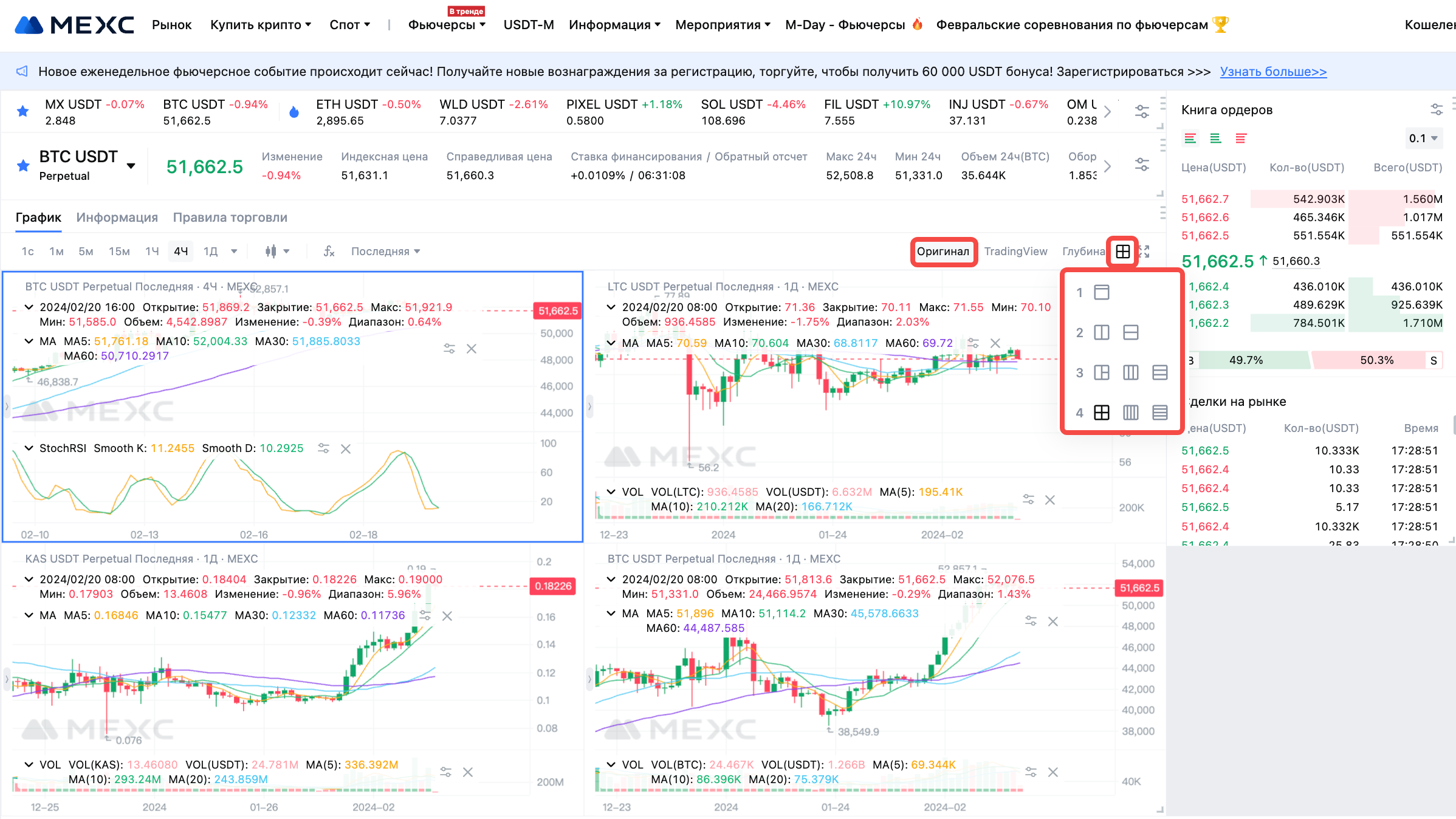
Task: Click the Узнать больше link
Action: [x=1273, y=72]
